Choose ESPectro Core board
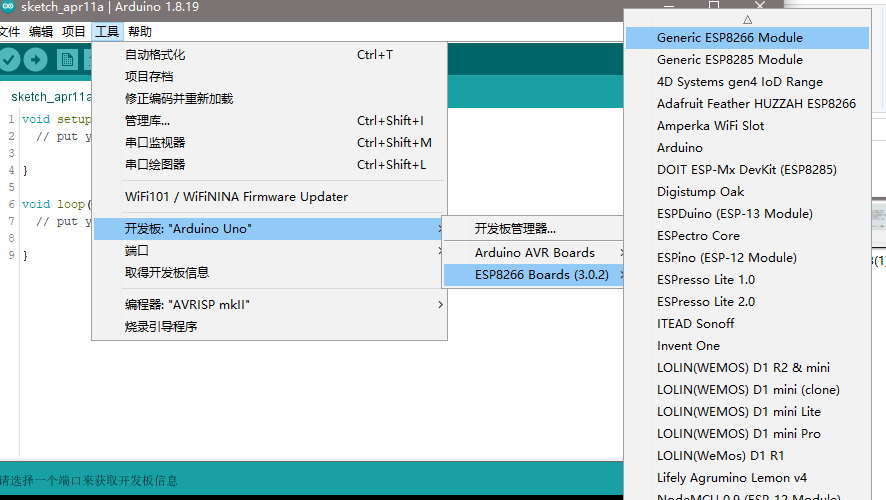Viewport: 886px width, 500px height. coord(747,236)
